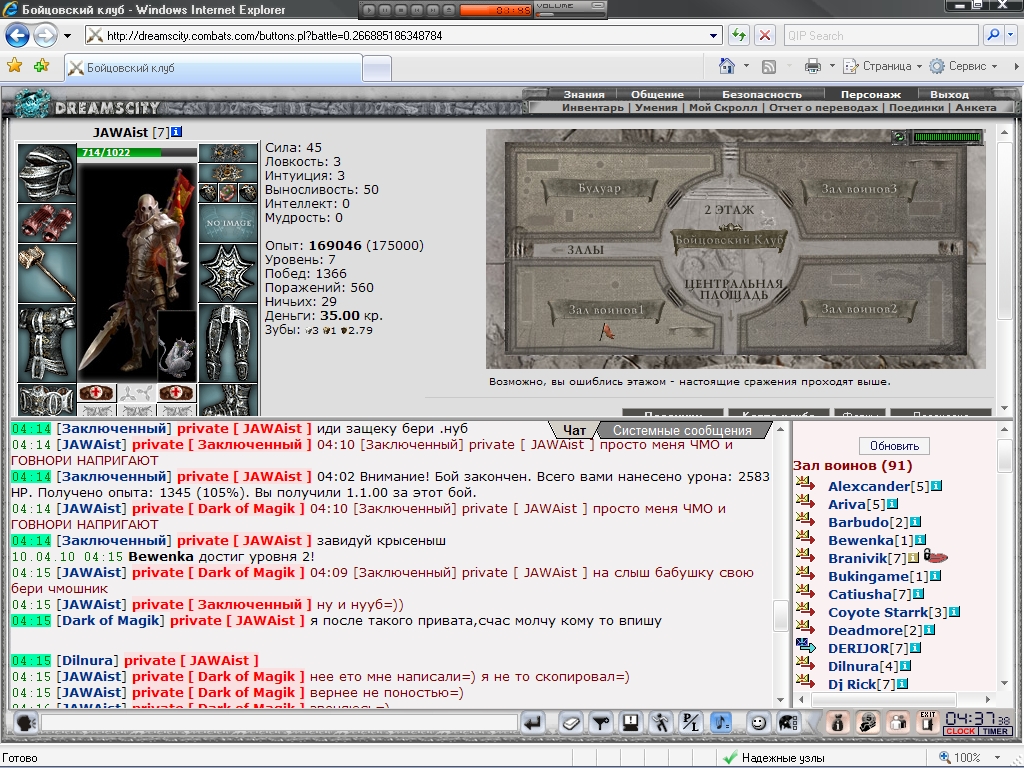Click the green refresh icon above the map
The height and width of the screenshot is (768, 1024).
[x=899, y=136]
